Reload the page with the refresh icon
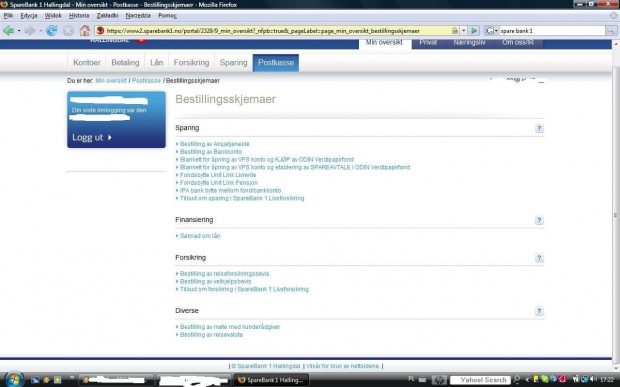 [52, 30]
